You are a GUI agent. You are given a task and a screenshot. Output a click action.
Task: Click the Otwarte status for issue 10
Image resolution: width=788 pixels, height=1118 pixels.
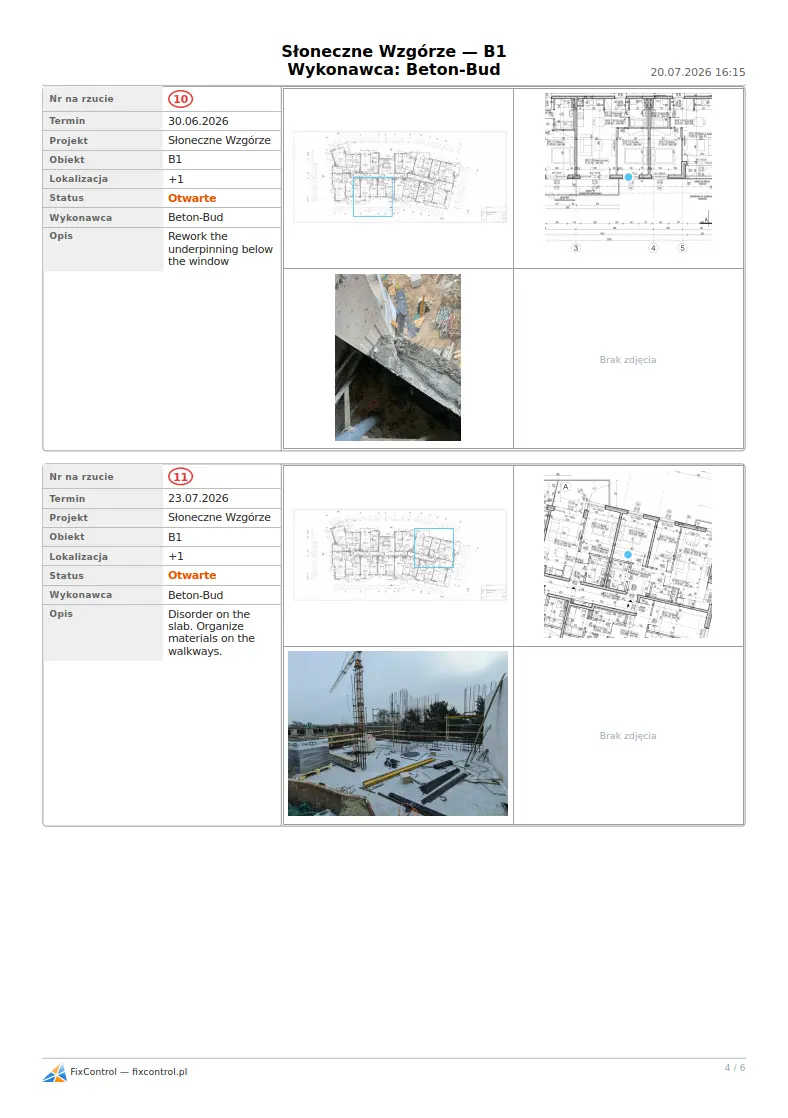192,198
